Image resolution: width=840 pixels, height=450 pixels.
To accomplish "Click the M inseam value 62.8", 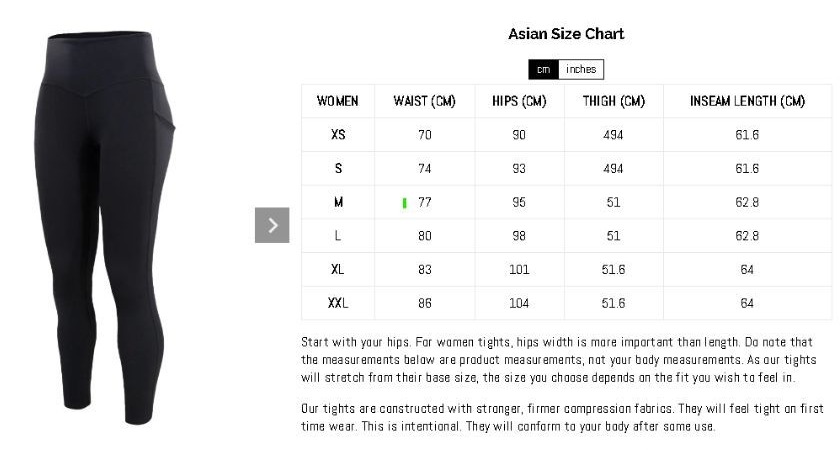I will point(747,202).
